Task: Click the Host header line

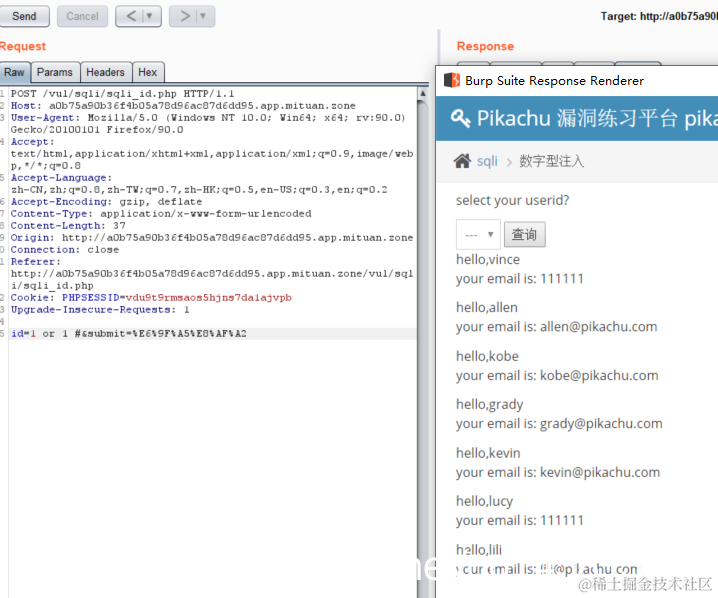Action: 183,106
